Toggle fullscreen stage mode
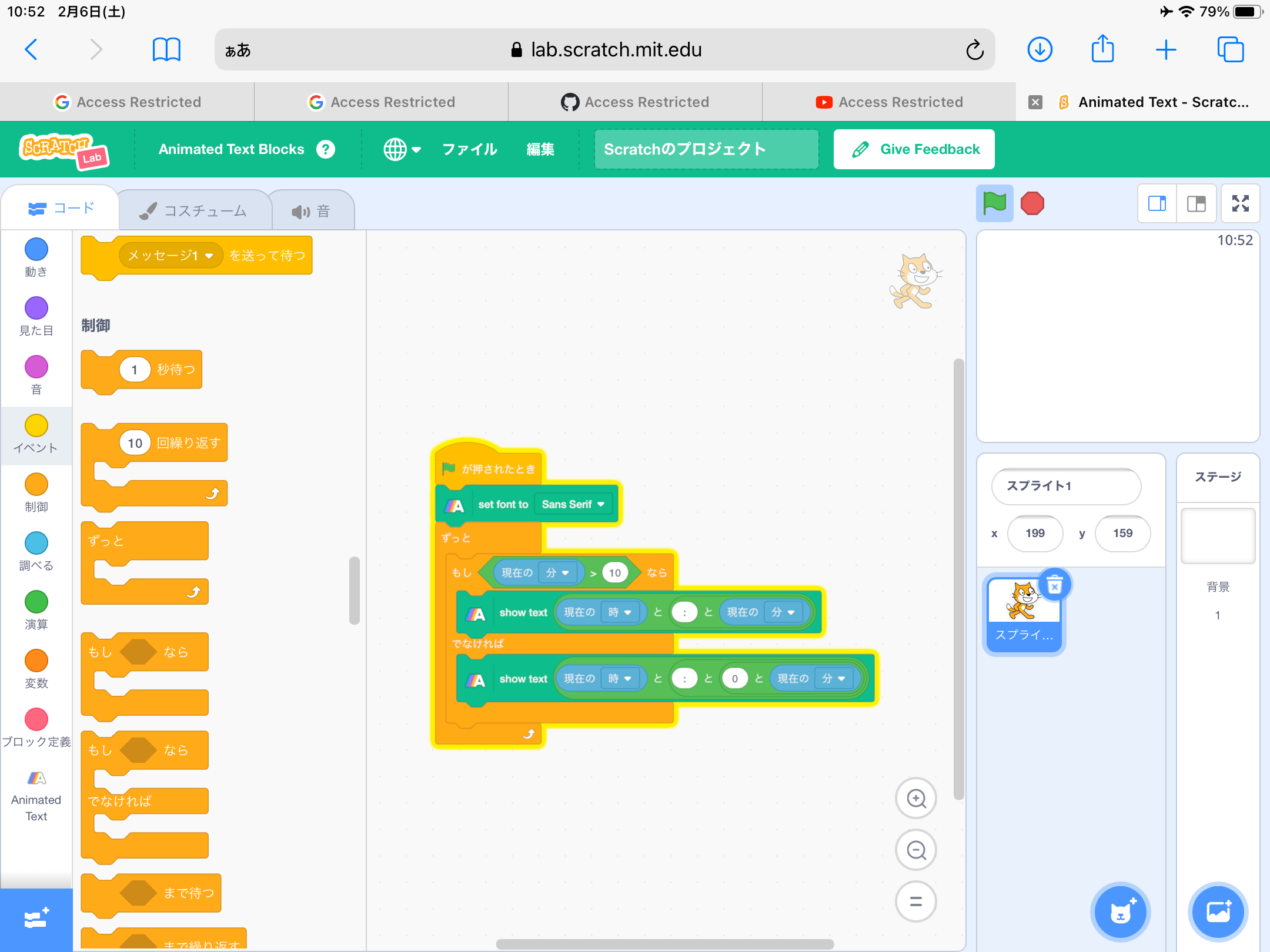1270x952 pixels. (1241, 203)
